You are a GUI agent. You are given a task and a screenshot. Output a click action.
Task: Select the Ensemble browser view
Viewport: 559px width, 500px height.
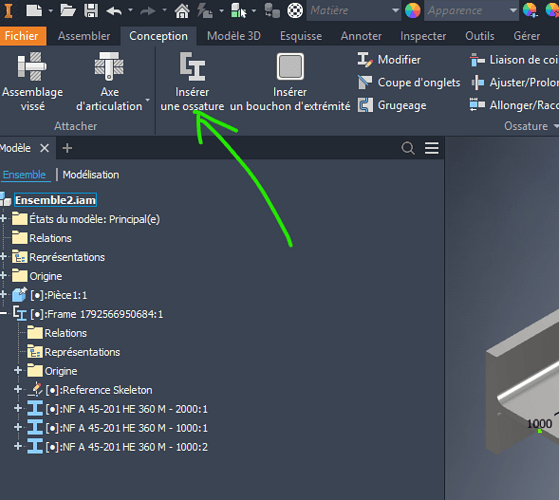(24, 175)
